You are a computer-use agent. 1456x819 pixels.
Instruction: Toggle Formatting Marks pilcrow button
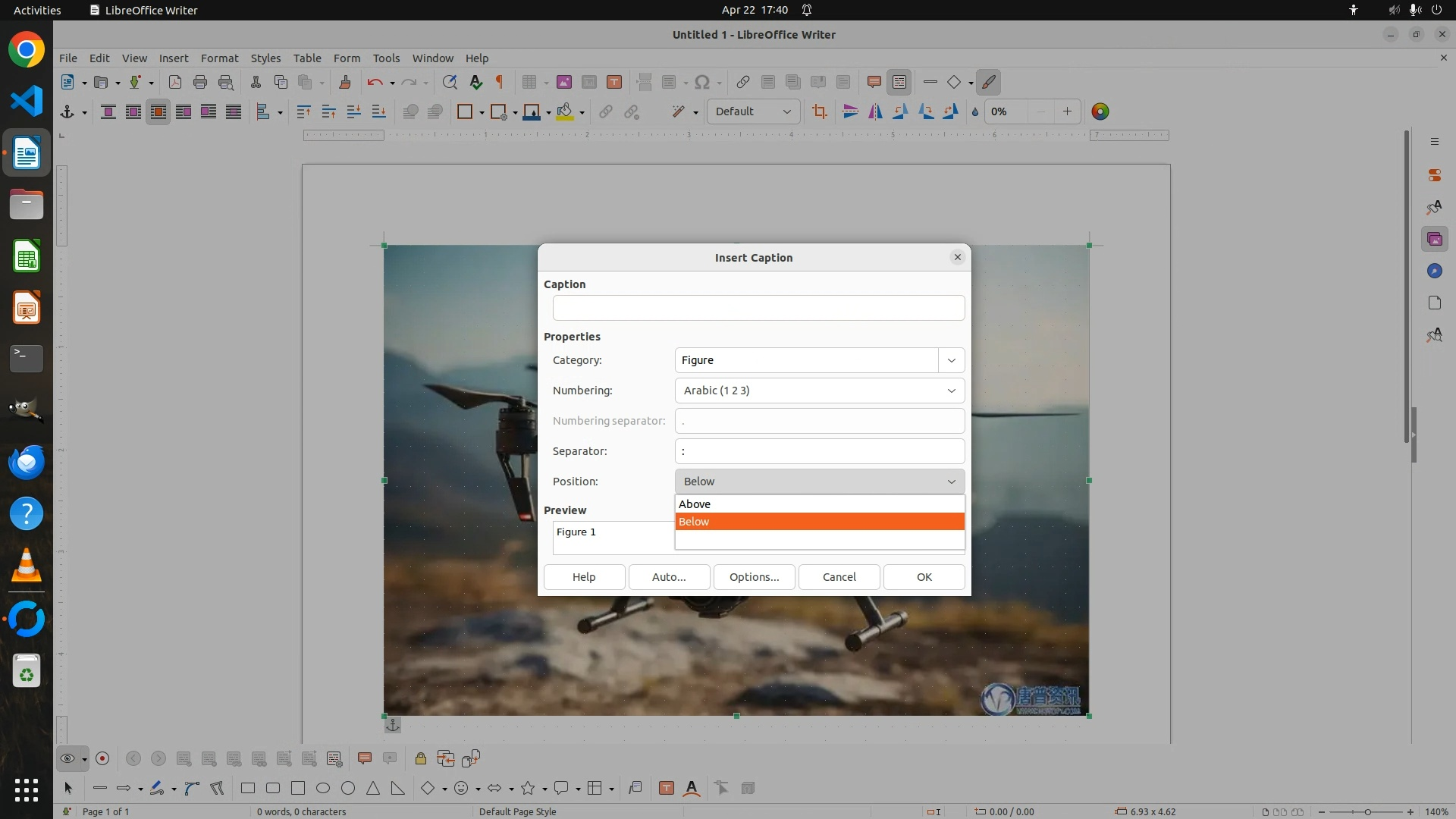(x=500, y=82)
